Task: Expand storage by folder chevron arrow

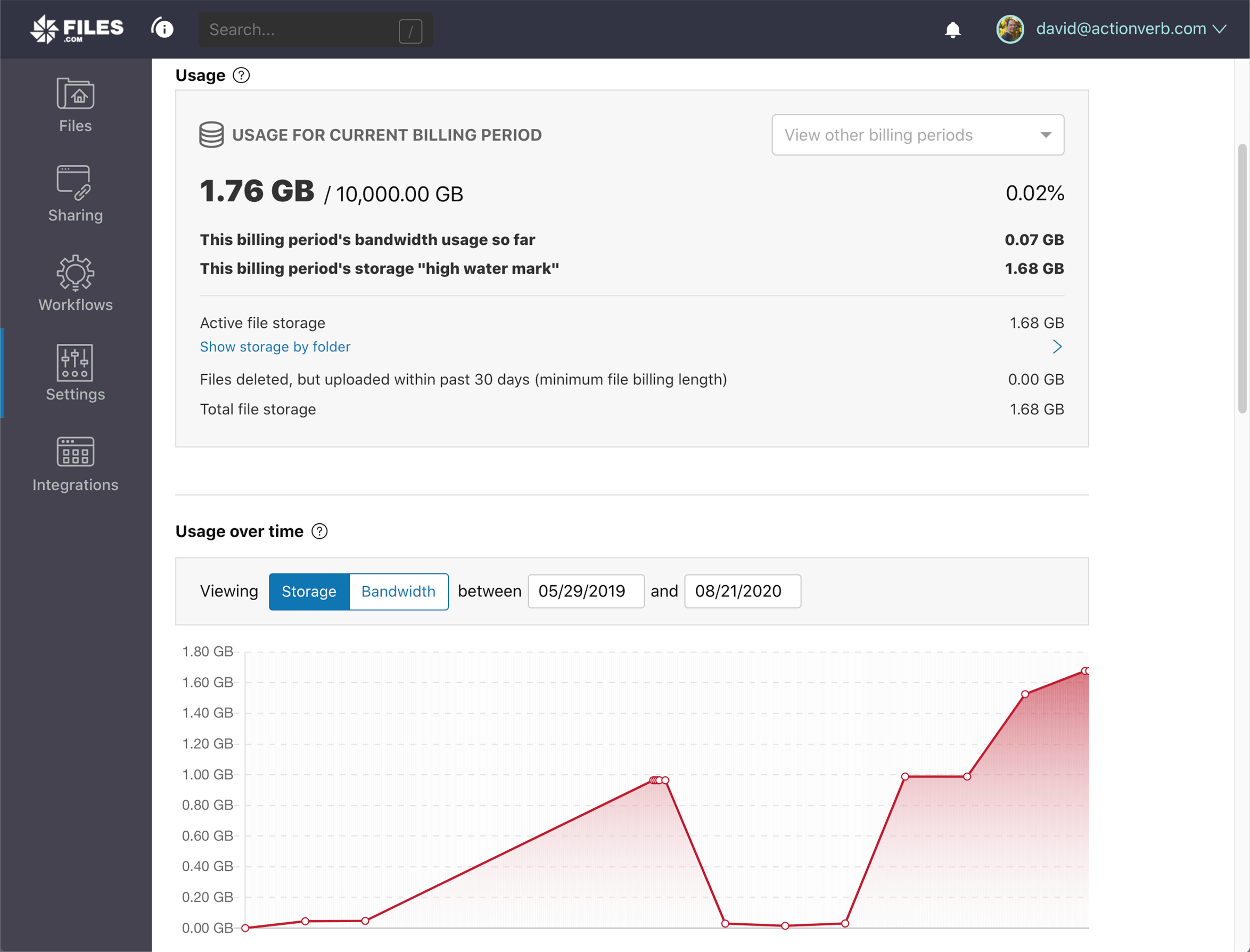Action: pos(1057,347)
